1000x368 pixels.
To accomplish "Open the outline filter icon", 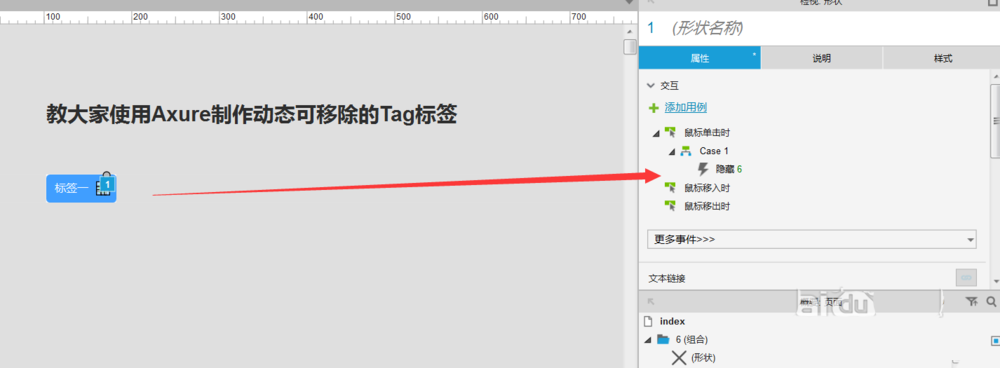I will (971, 302).
